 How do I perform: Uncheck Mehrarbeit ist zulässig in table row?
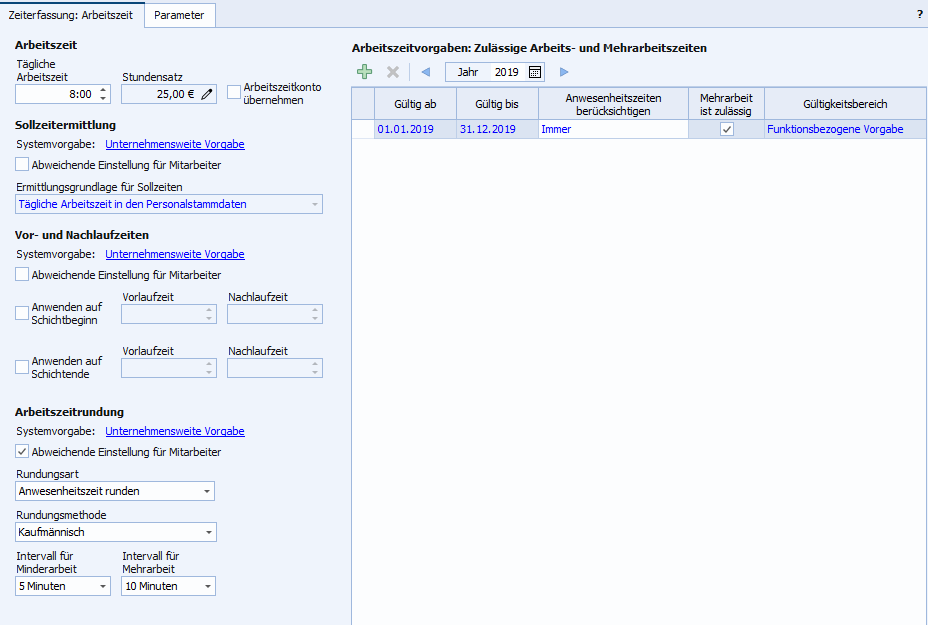tap(727, 129)
